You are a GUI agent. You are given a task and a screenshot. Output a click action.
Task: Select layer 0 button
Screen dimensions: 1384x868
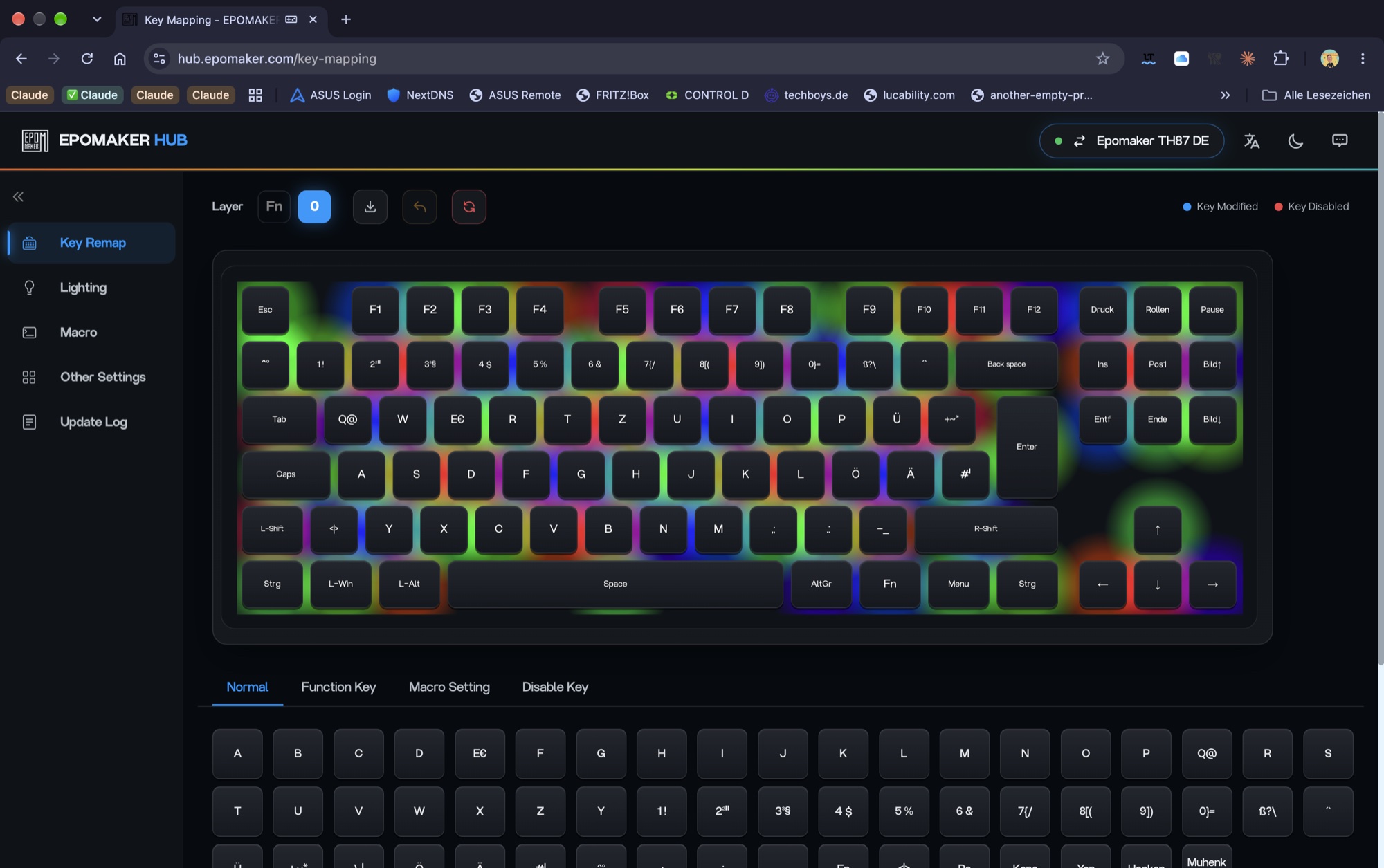[x=314, y=207]
